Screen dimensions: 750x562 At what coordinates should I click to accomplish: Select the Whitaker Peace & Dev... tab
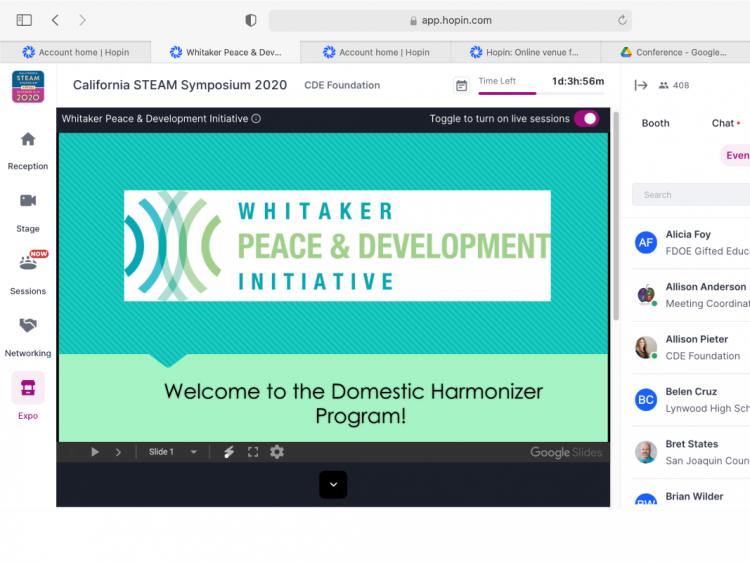pos(225,52)
